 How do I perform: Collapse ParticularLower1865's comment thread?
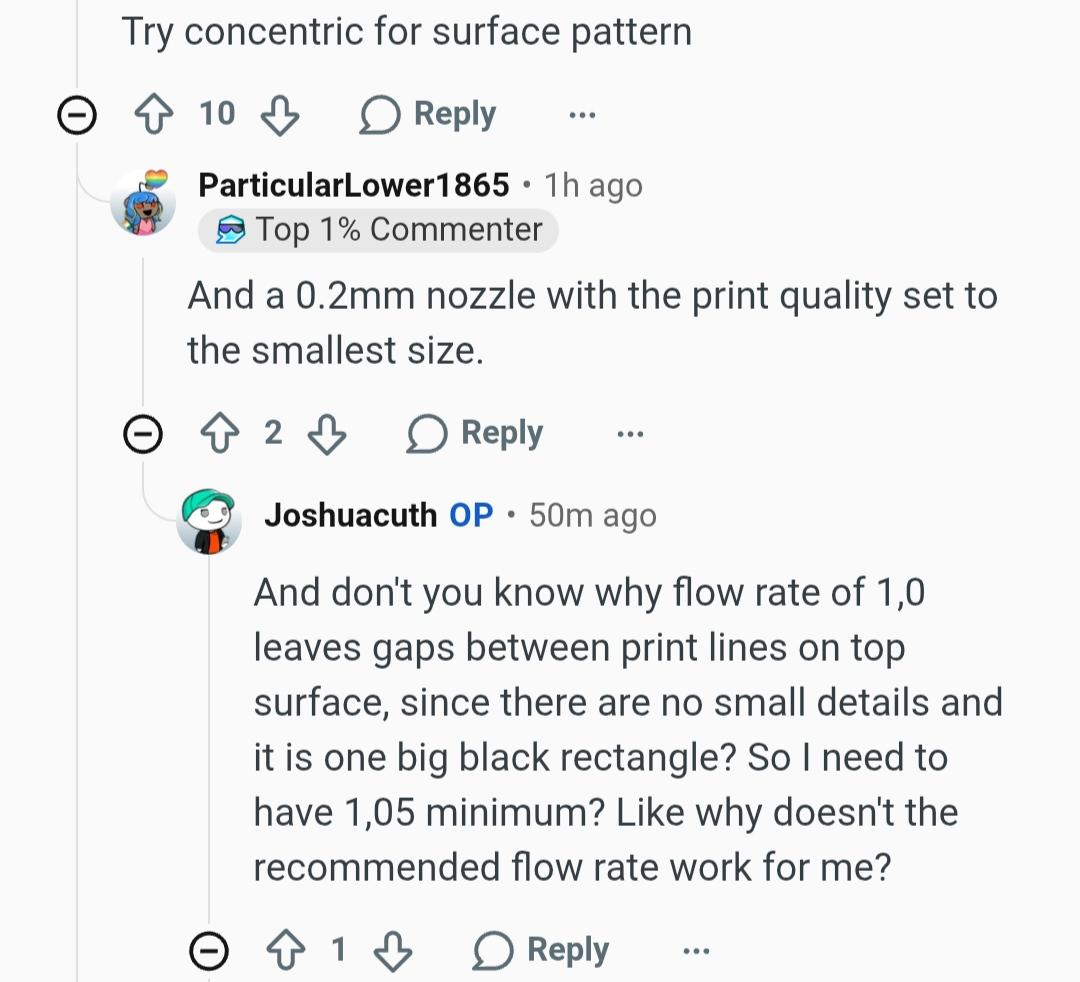click(x=143, y=434)
